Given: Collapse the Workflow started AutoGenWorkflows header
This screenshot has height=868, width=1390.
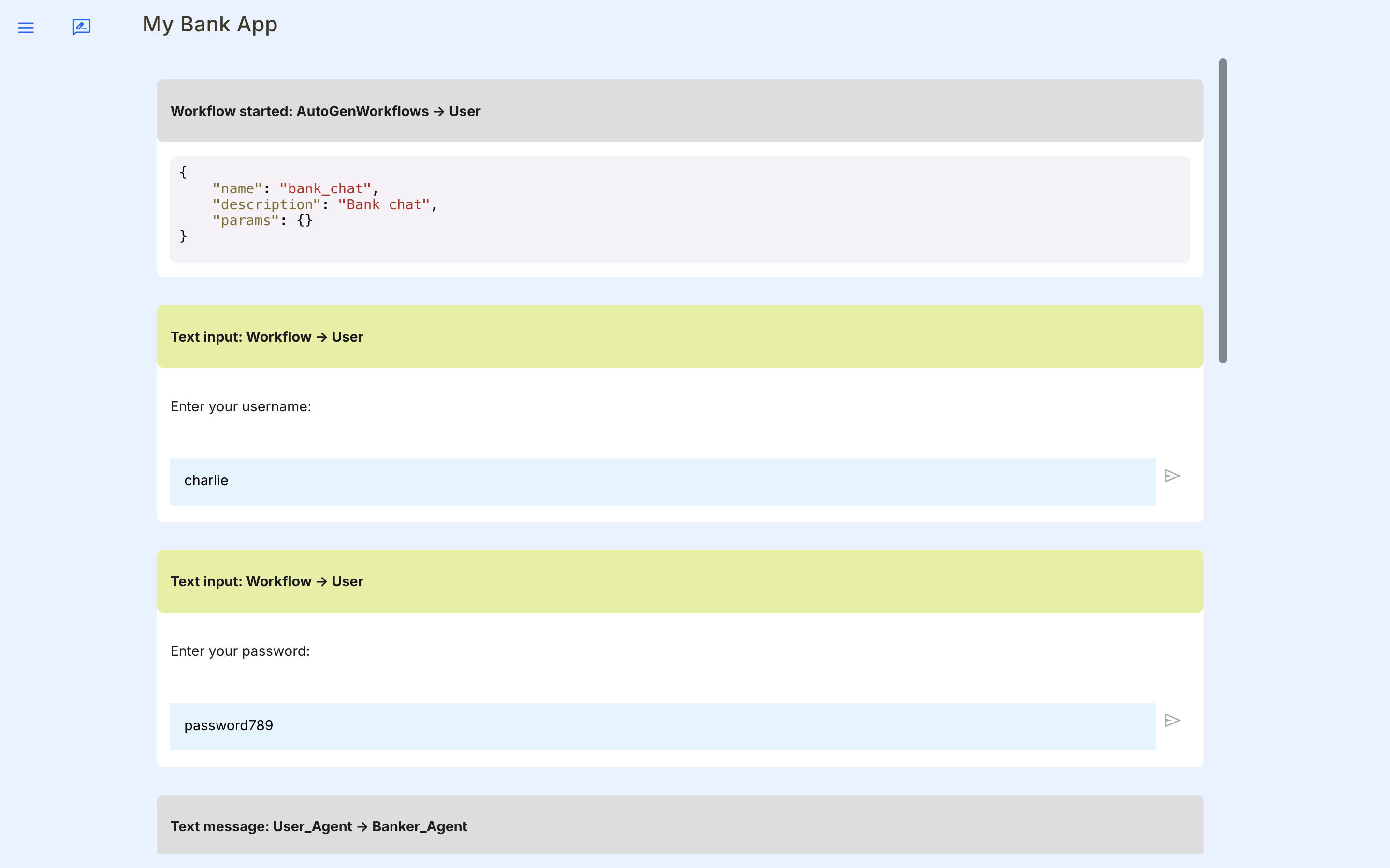Looking at the screenshot, I should coord(680,111).
